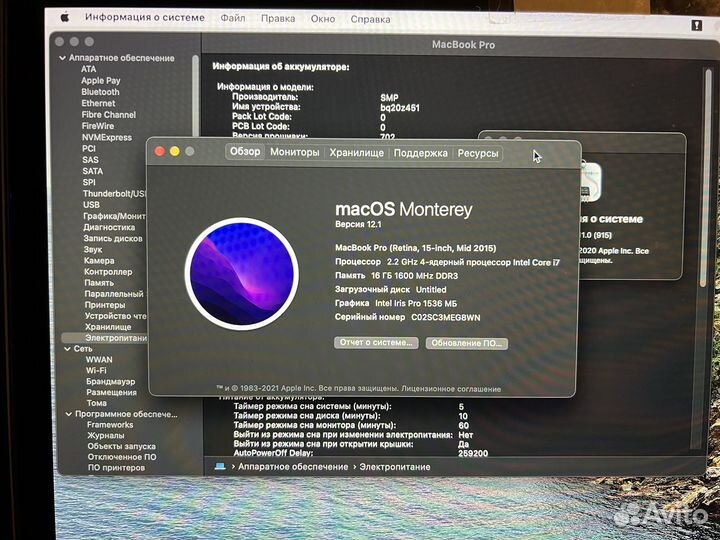
Task: Select Frameworks in the sidebar
Action: pos(110,425)
